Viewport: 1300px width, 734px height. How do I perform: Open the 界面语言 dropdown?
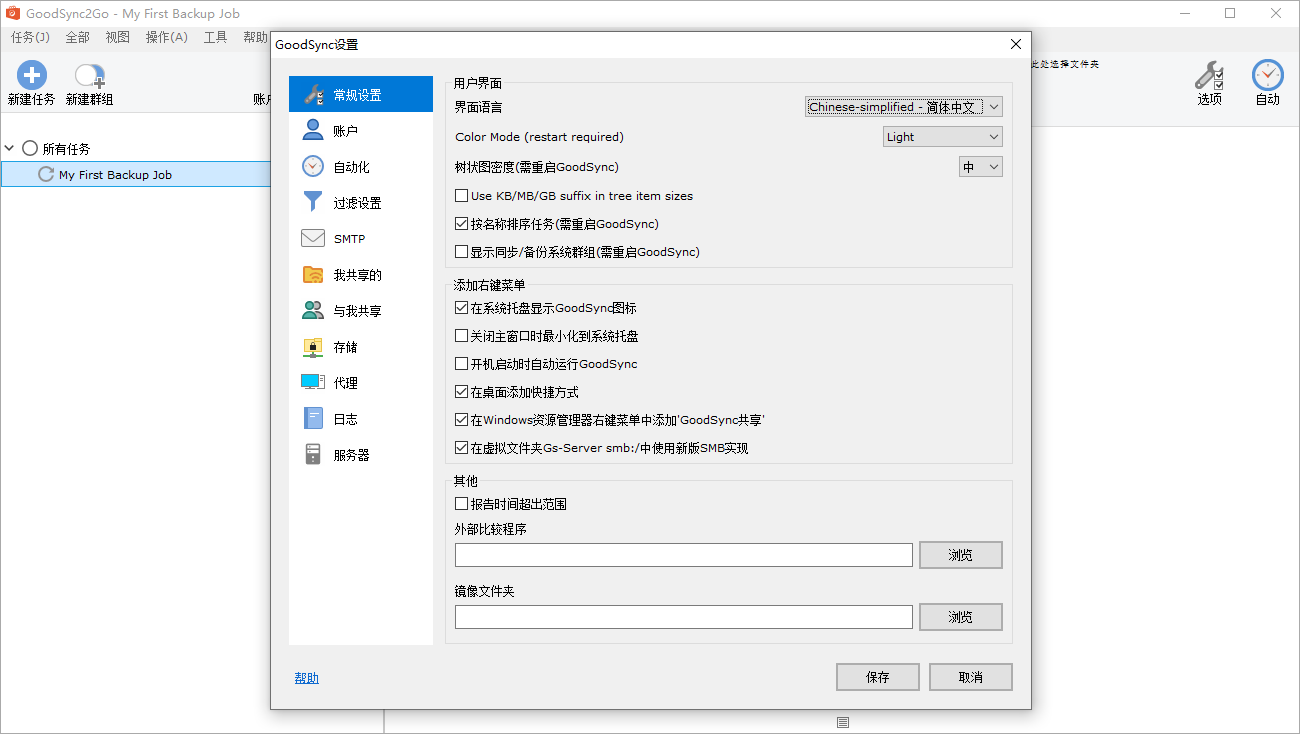tap(903, 106)
